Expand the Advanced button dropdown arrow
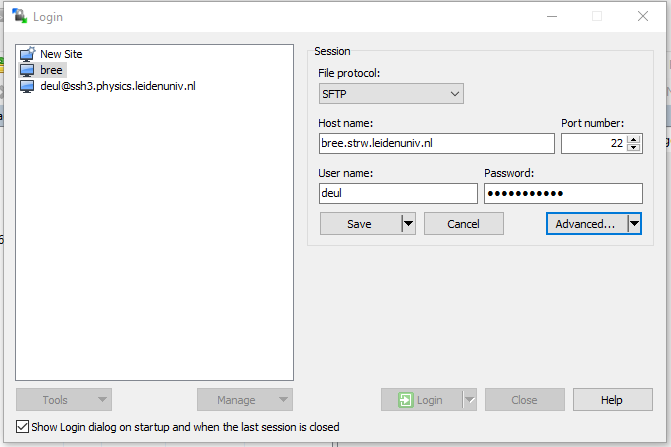The height and width of the screenshot is (447, 671). coord(634,224)
